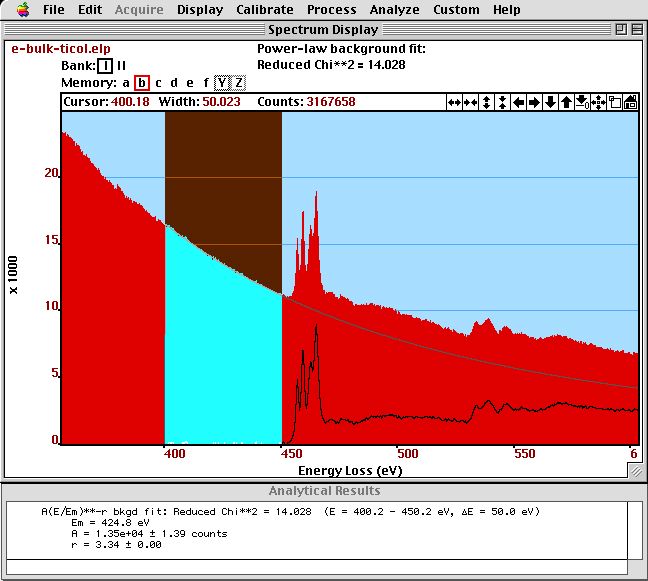Viewport: 648px width, 581px height.
Task: Click the vertical expand arrows icon
Action: [x=486, y=102]
